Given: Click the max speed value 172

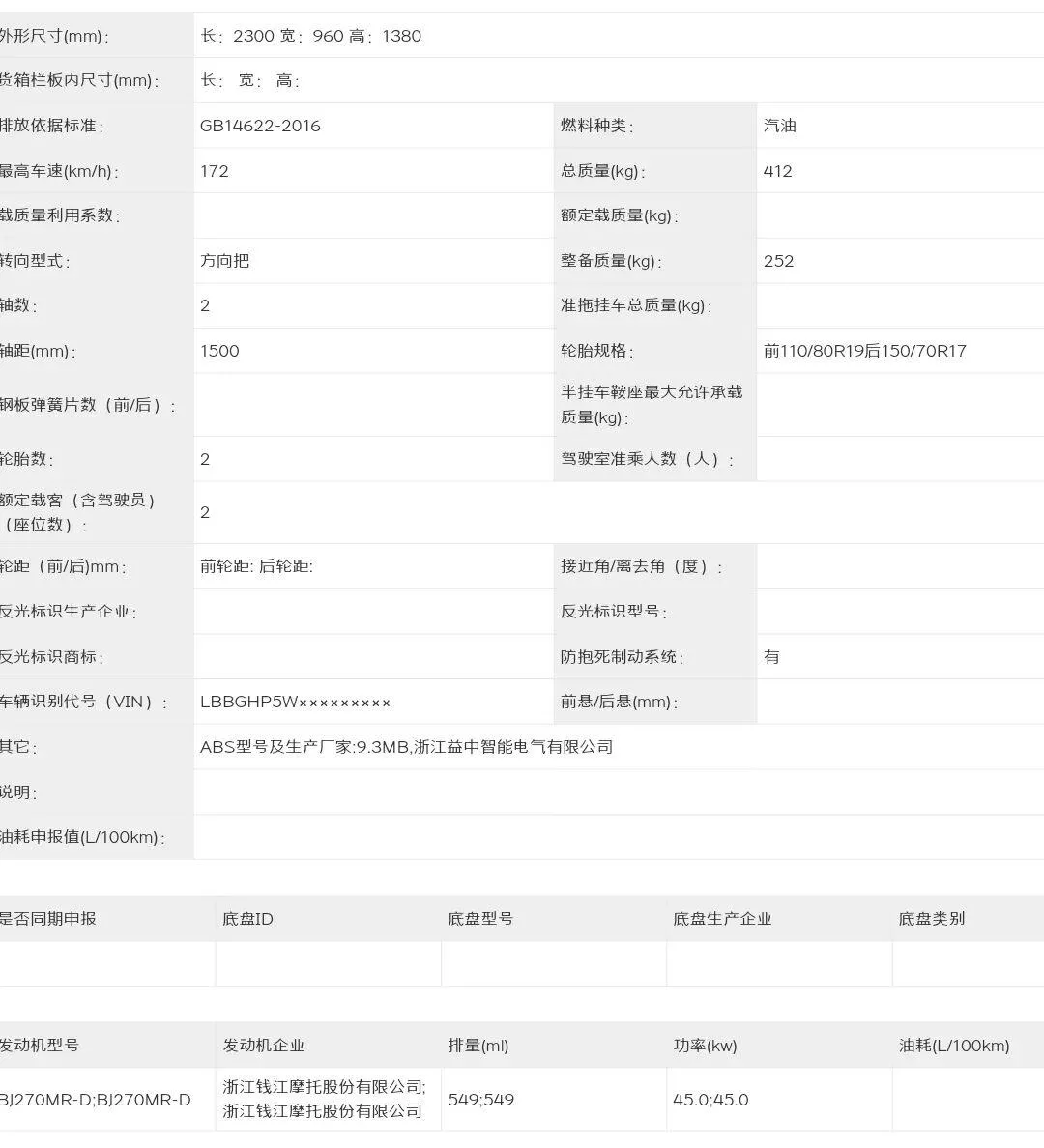Looking at the screenshot, I should pos(215,171).
